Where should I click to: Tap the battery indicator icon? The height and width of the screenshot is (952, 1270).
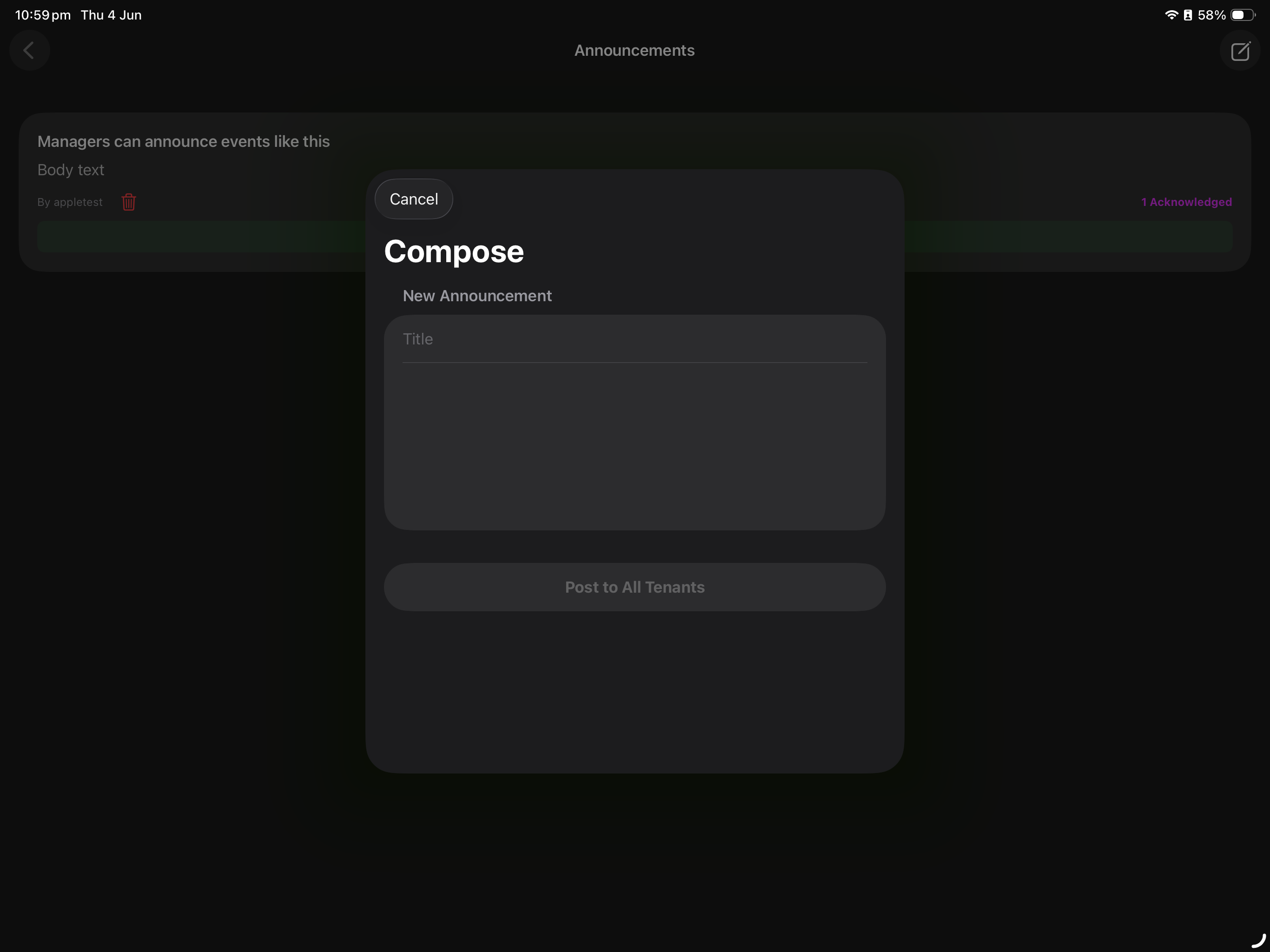[1243, 15]
